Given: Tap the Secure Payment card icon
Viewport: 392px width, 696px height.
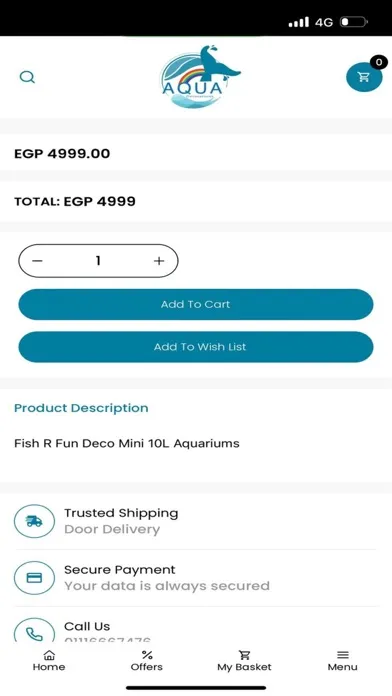Looking at the screenshot, I should (35, 578).
